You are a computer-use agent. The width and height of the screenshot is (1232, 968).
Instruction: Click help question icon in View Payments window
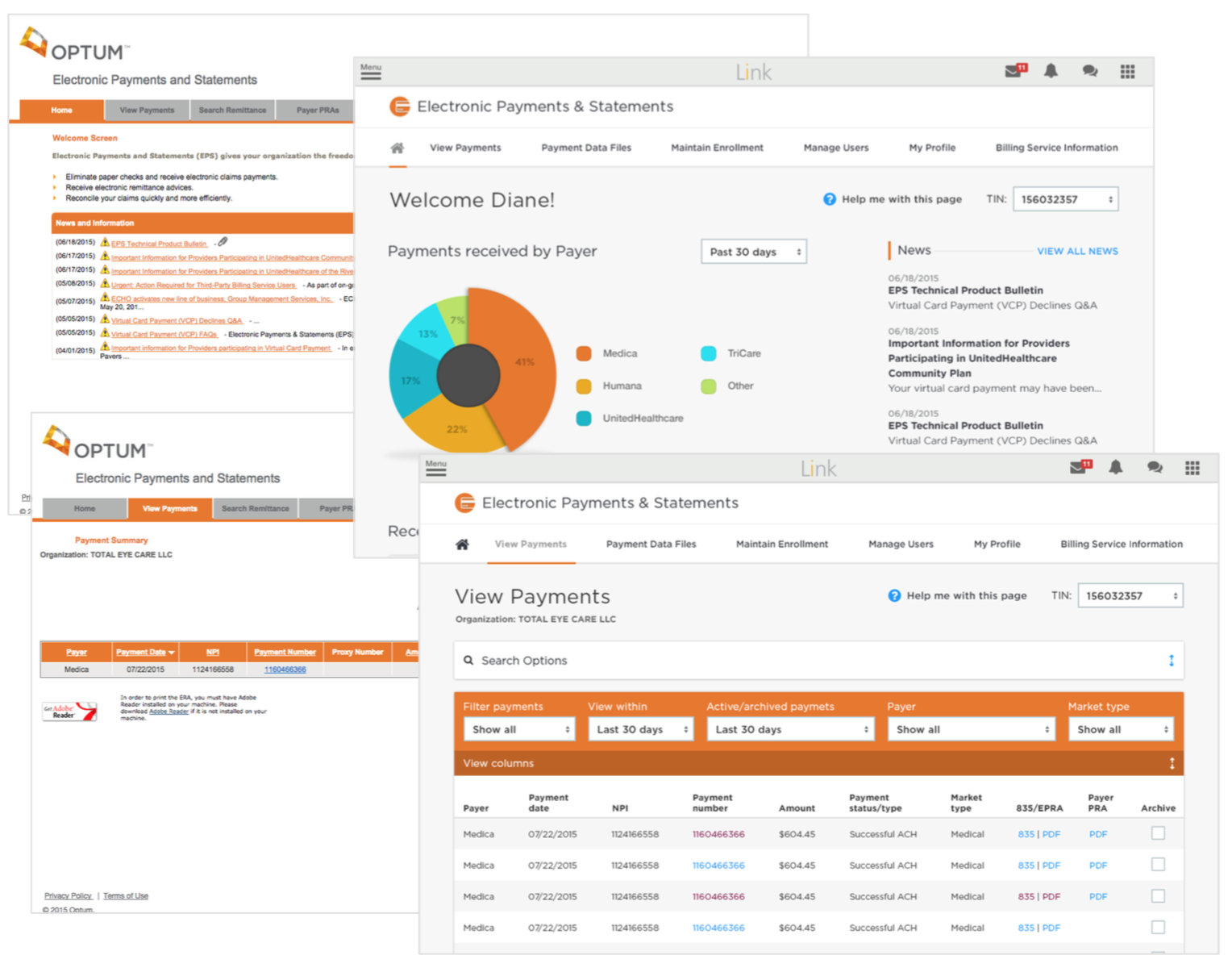(x=894, y=595)
